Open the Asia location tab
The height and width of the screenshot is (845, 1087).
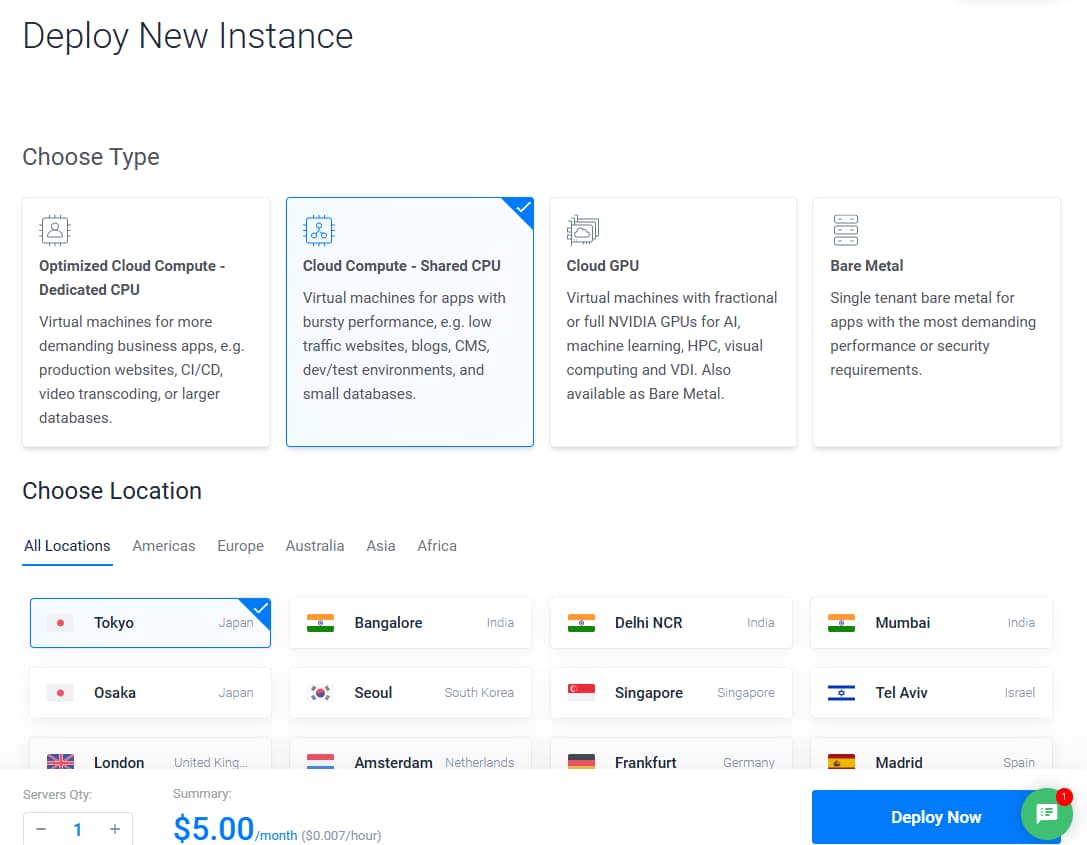[x=381, y=546]
